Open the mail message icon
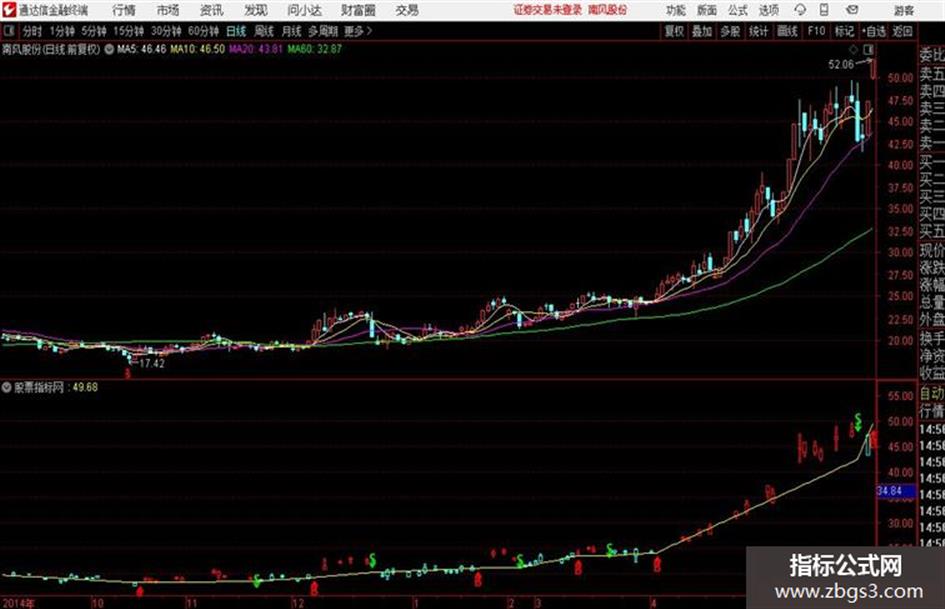945x609 pixels. click(852, 10)
